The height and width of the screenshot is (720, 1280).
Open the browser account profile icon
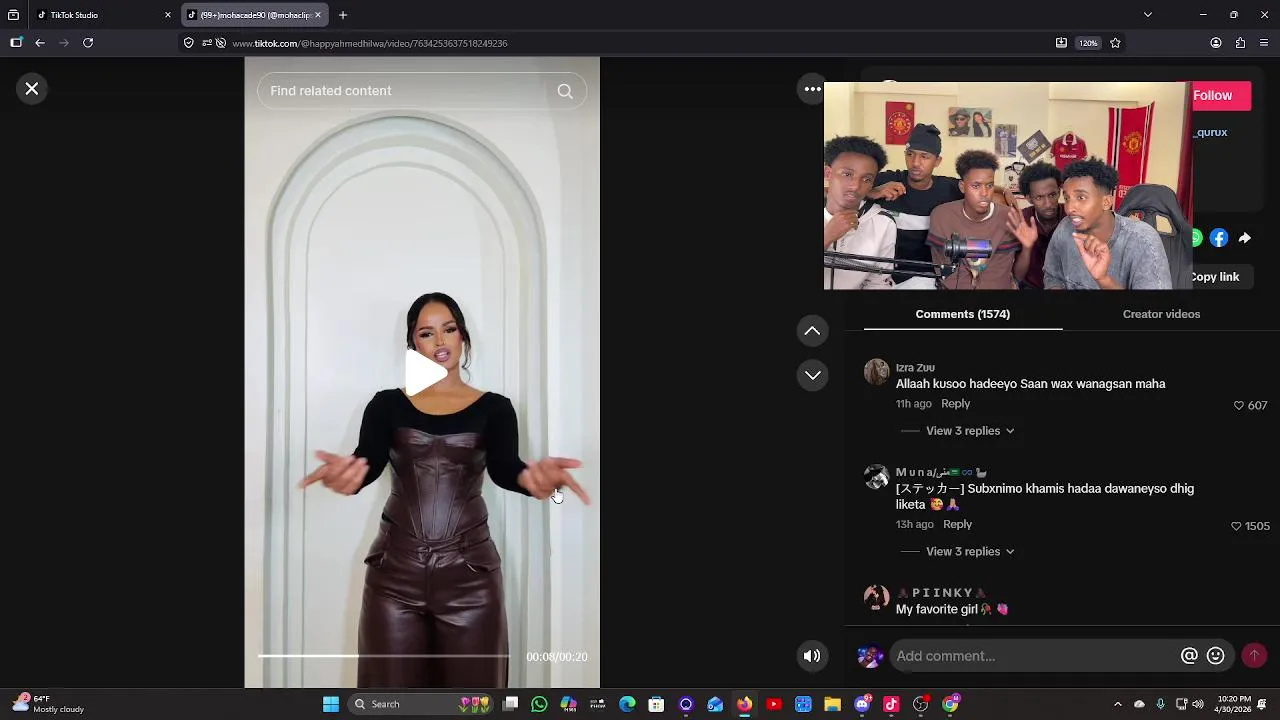tap(1216, 43)
